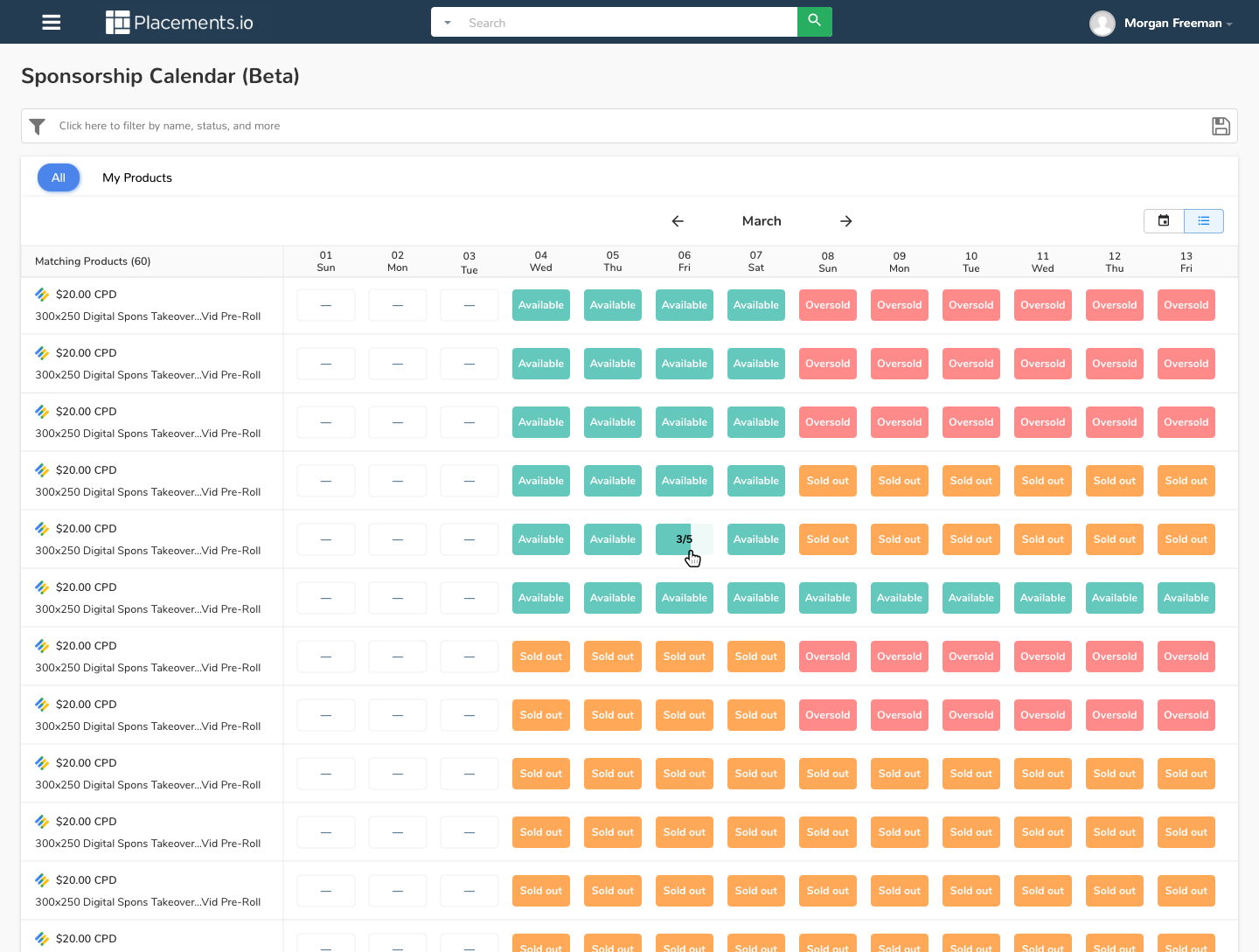Click the first product row's stripe icon
The width and height of the screenshot is (1259, 952).
pos(42,295)
